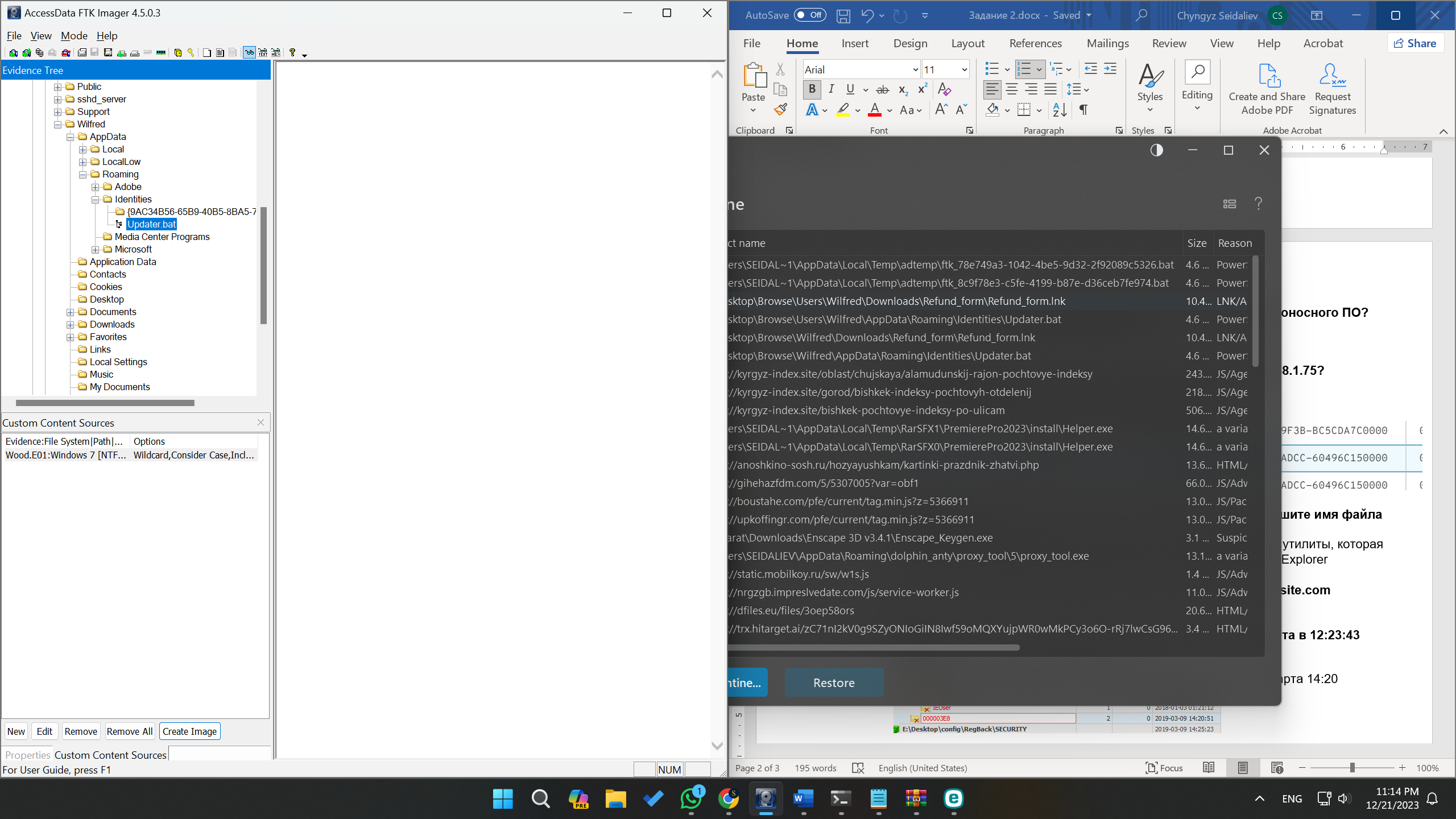This screenshot has width=1456, height=819.
Task: Select Media Center Programs folder
Action: 162,237
